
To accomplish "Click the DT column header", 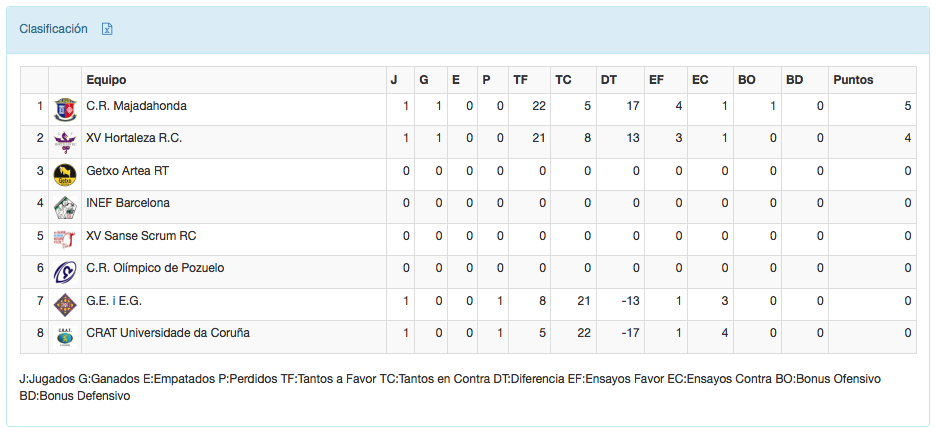I will pos(608,80).
